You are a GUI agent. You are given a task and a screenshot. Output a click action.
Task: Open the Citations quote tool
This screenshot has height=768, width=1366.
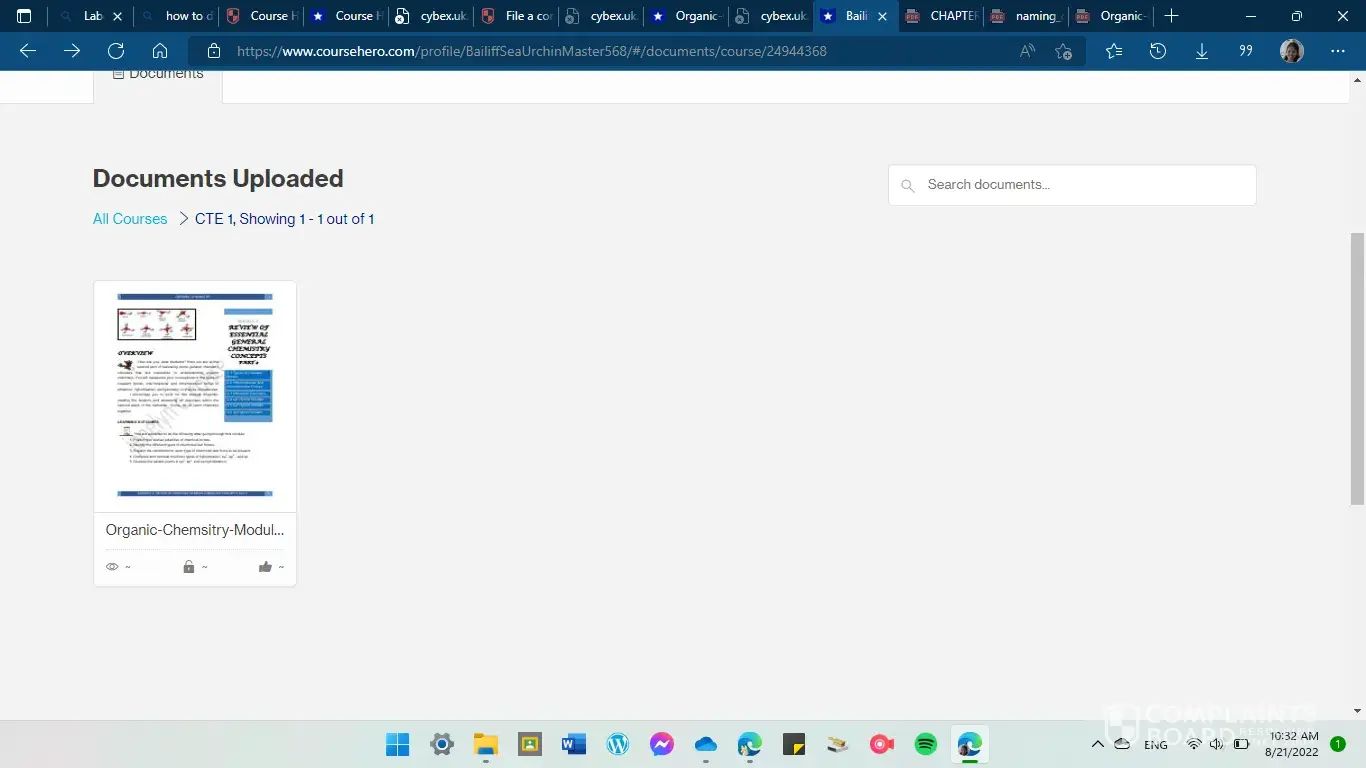[1246, 51]
